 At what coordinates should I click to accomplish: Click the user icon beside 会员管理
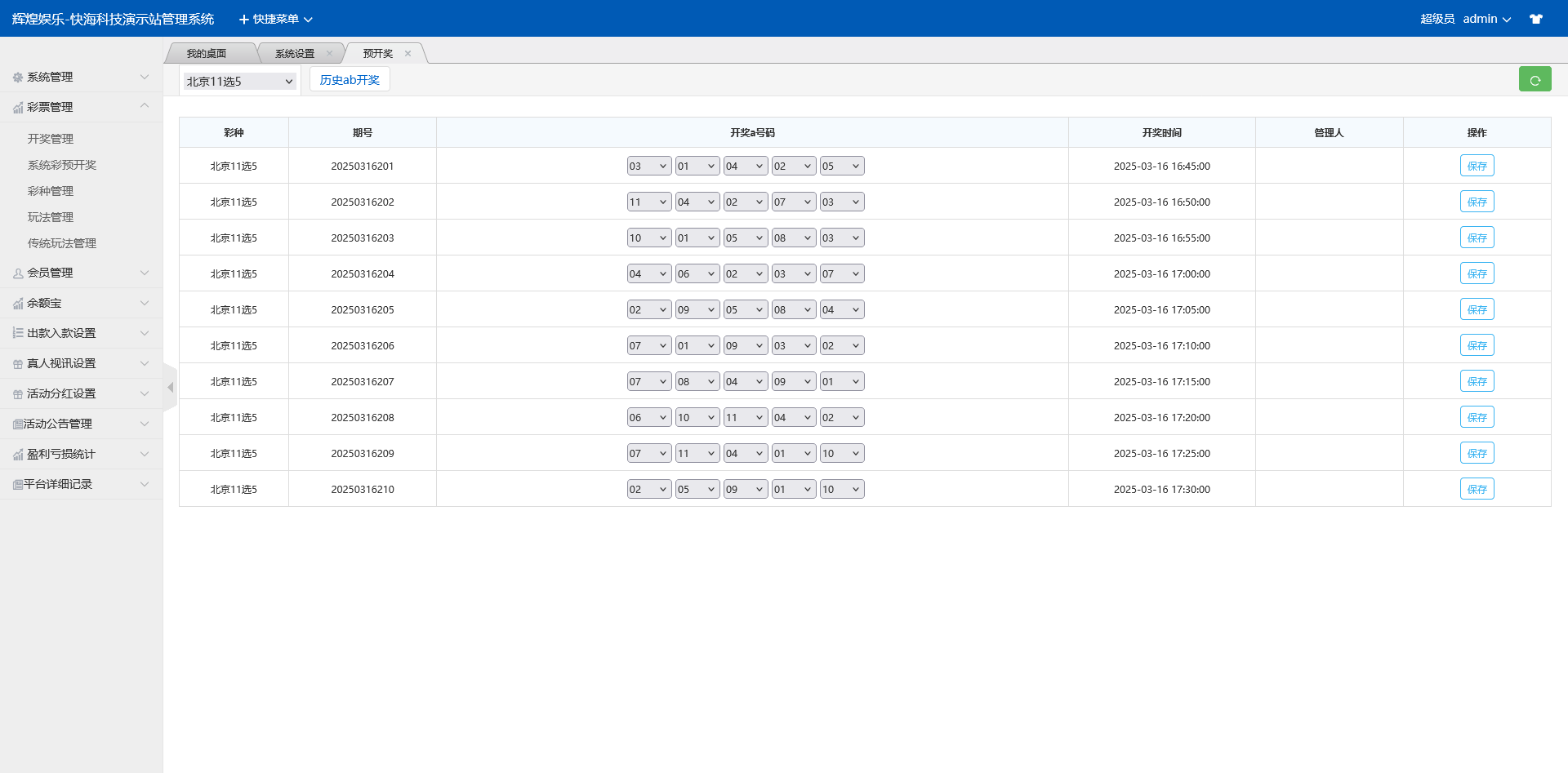(18, 273)
